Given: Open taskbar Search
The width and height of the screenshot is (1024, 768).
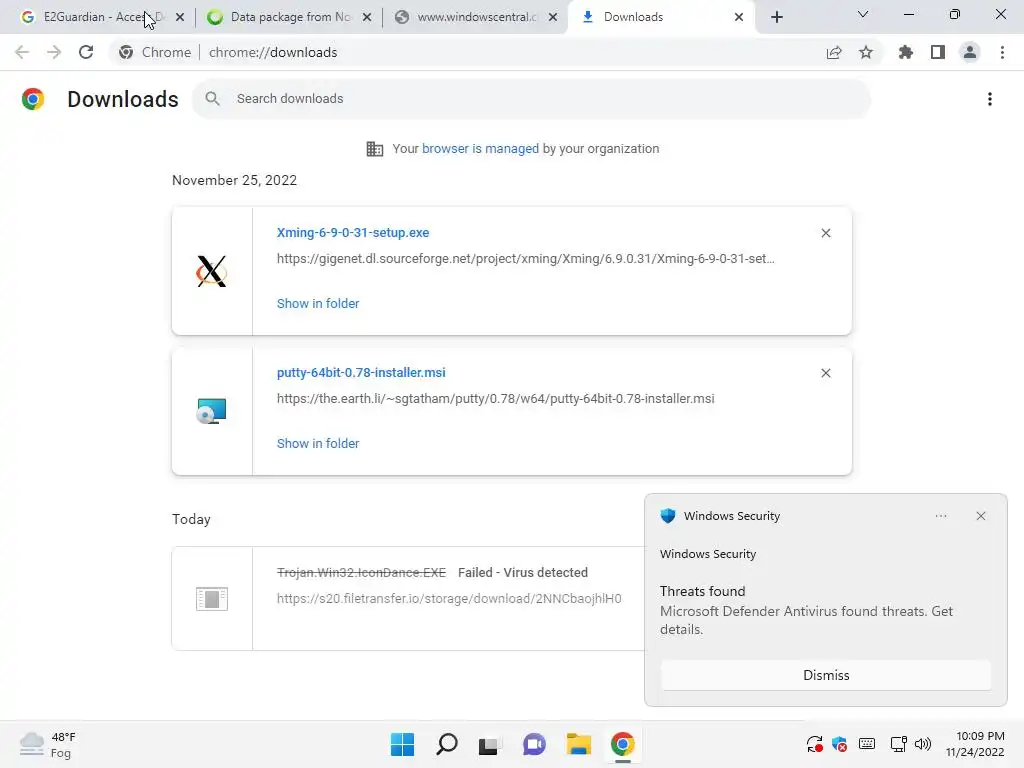Looking at the screenshot, I should tap(447, 744).
